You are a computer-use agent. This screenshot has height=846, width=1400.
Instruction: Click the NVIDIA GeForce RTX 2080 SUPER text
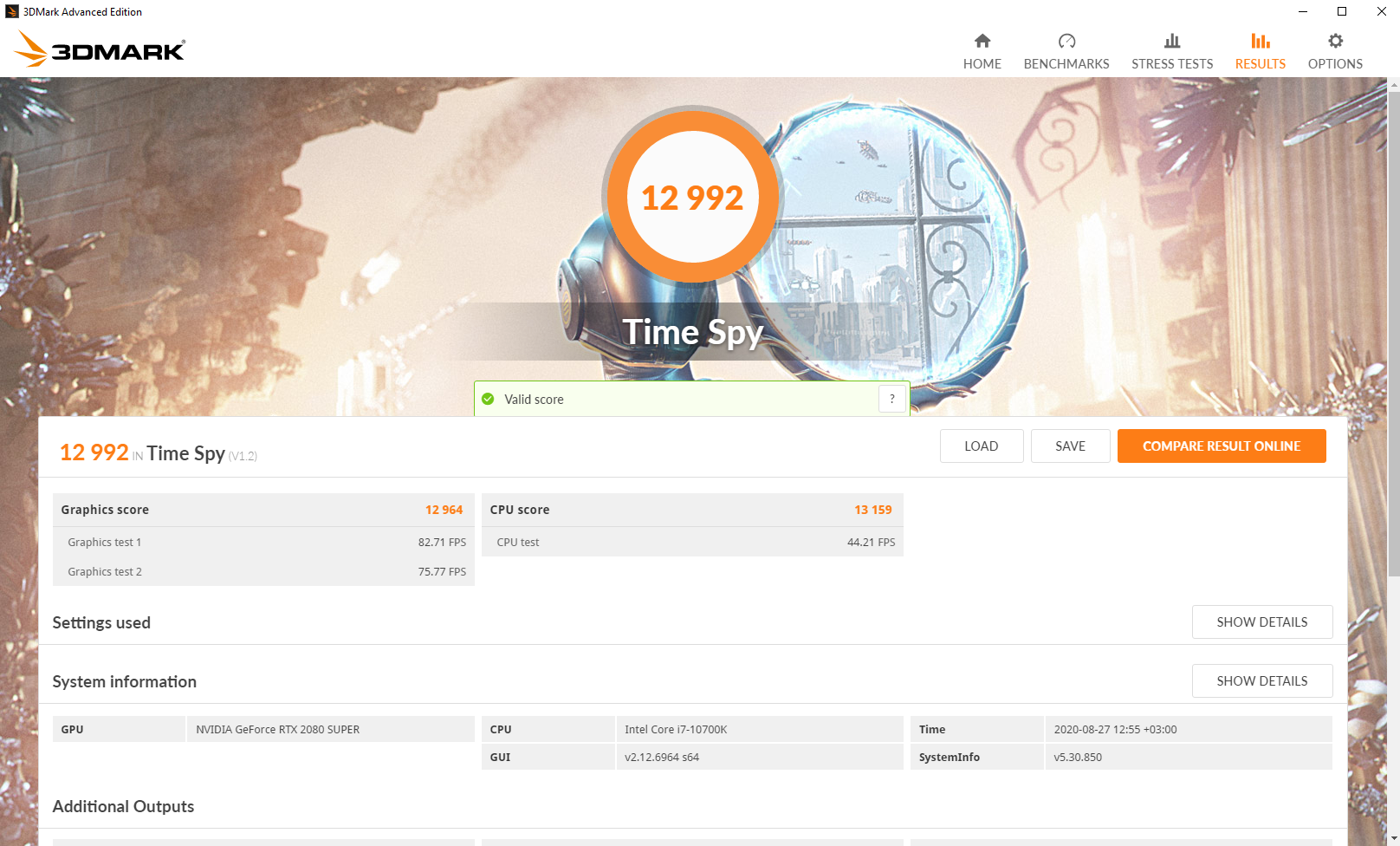point(277,729)
